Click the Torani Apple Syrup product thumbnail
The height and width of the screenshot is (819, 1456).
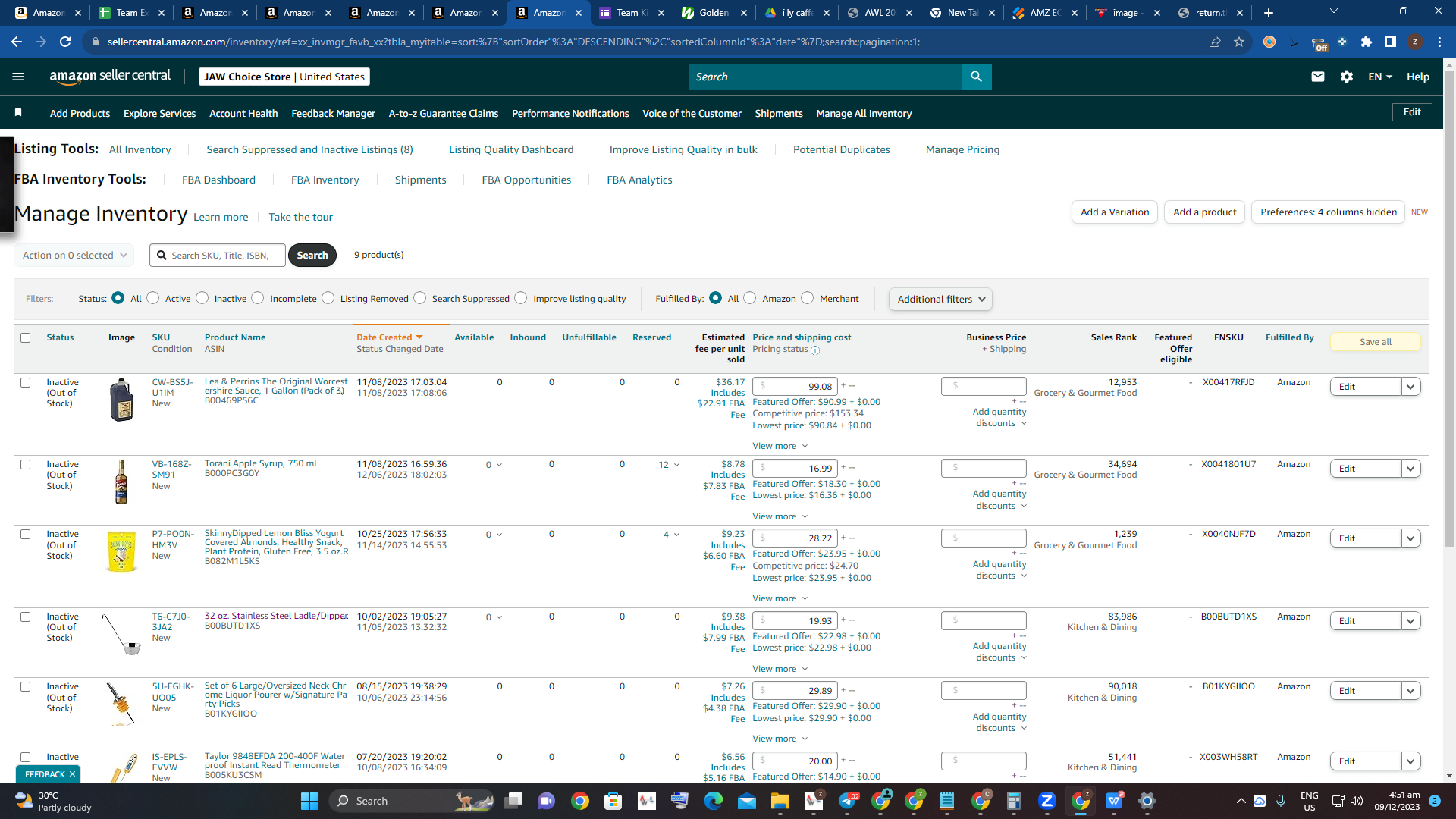click(121, 482)
